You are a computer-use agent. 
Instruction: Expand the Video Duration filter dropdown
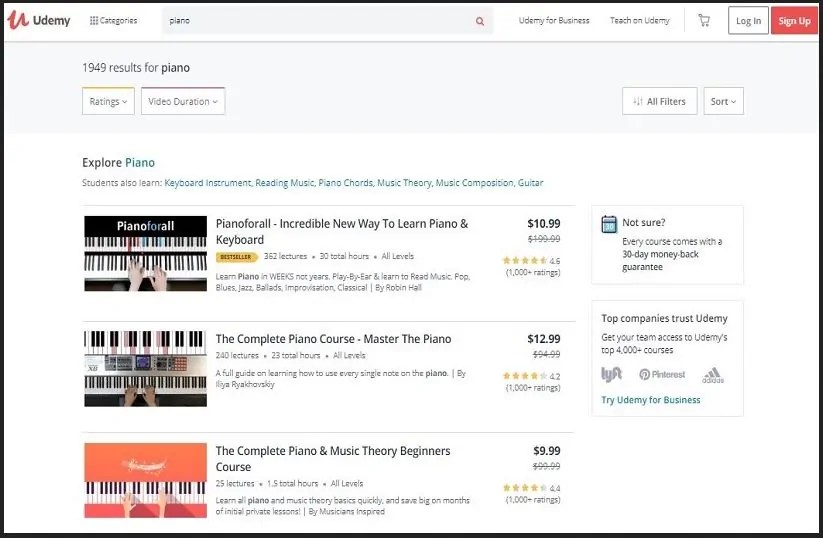coord(183,101)
